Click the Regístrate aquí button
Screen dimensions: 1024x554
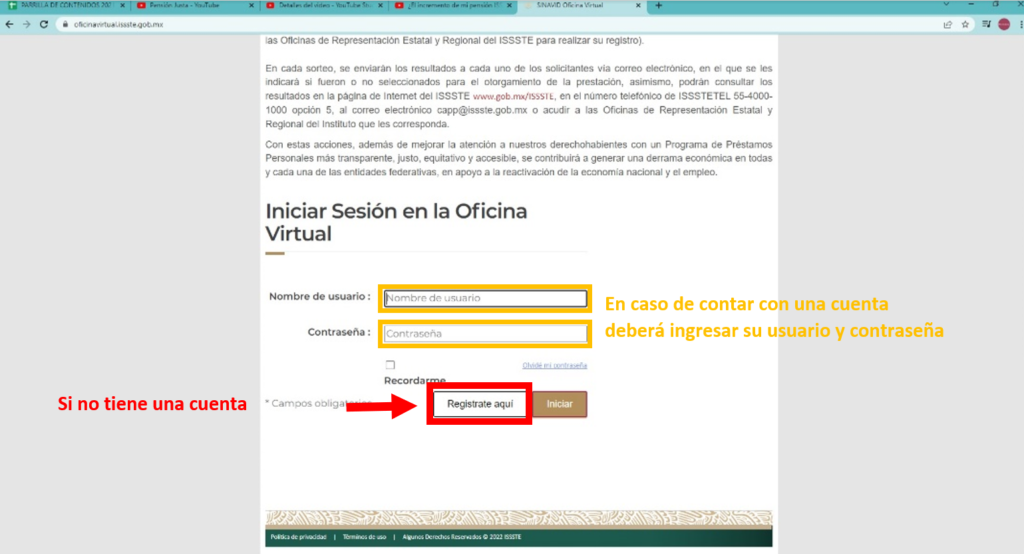[x=480, y=404]
